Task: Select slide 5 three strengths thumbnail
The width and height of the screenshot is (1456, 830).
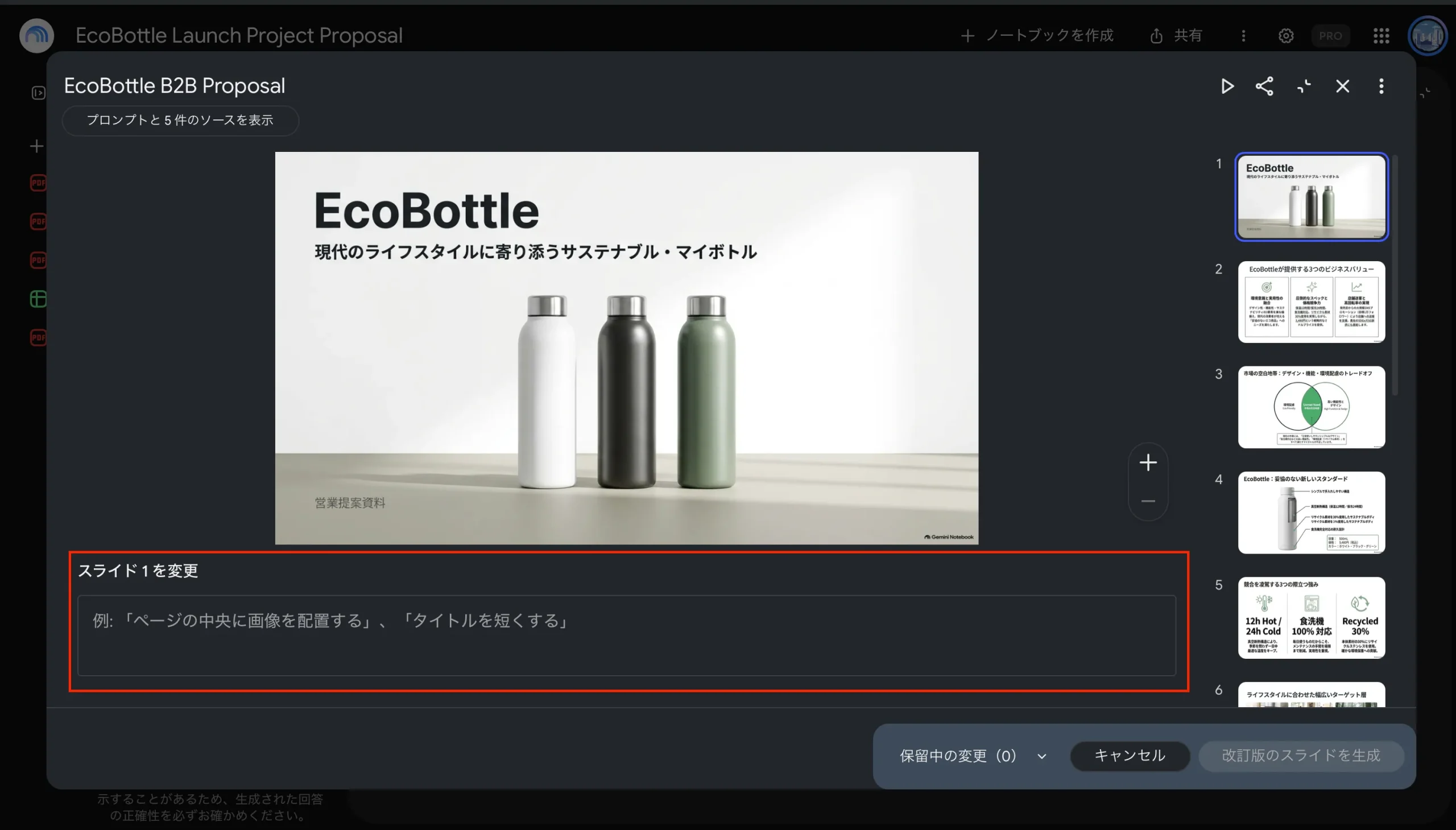Action: click(x=1312, y=618)
